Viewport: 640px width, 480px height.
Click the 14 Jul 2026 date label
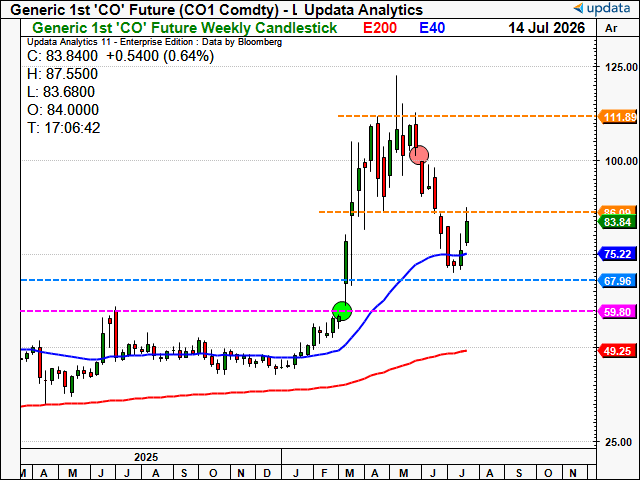point(546,28)
